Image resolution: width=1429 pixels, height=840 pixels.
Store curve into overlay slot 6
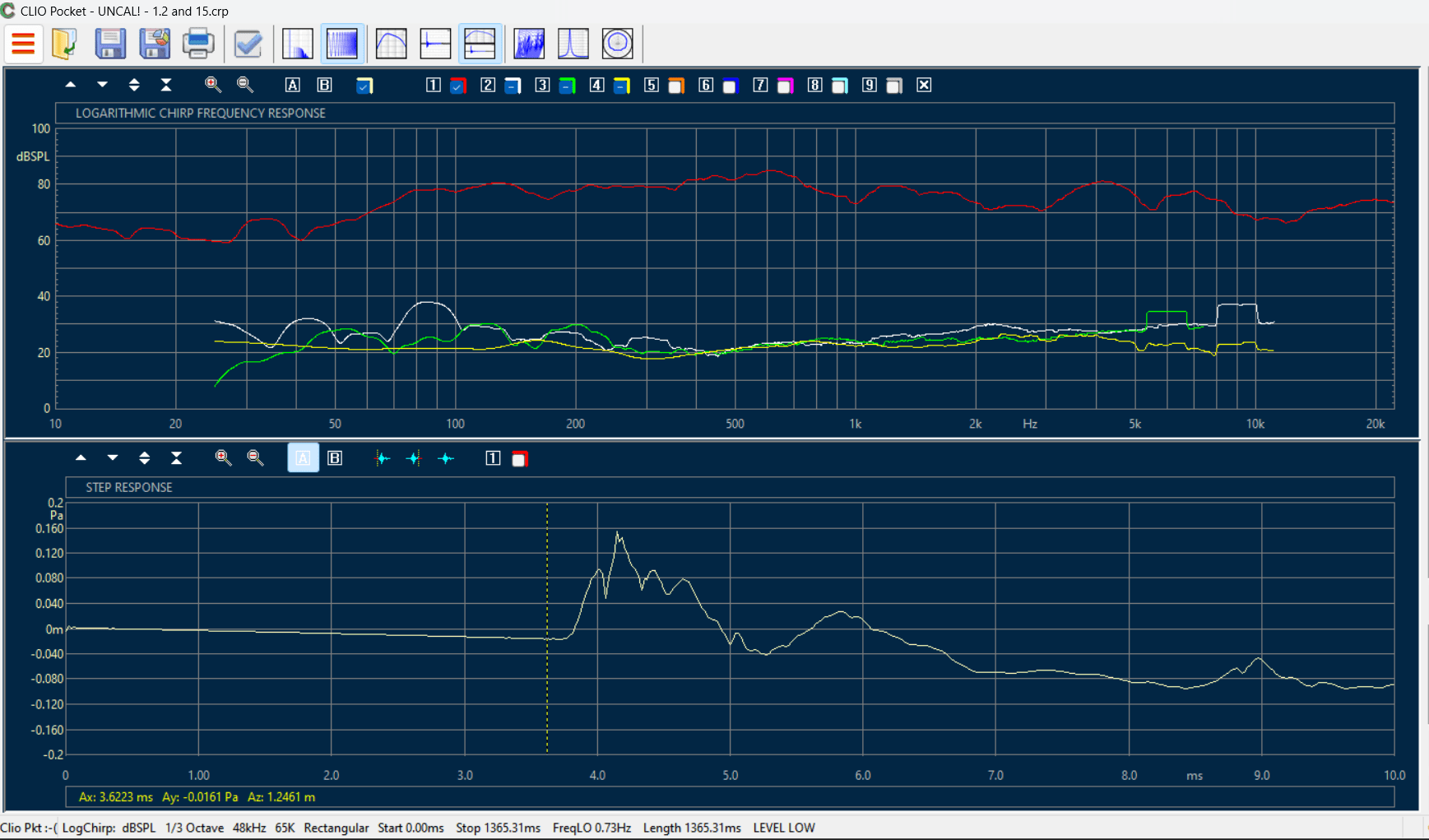point(706,85)
